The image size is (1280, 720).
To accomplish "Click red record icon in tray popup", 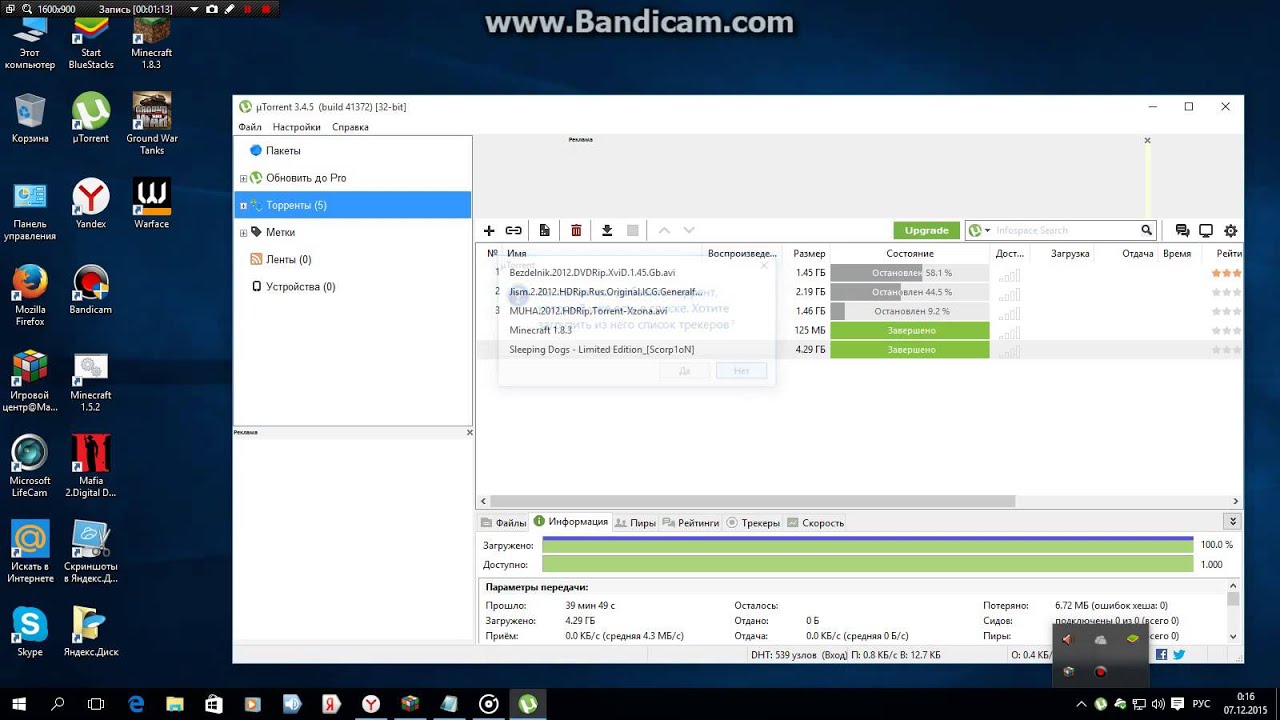I will tap(1101, 672).
